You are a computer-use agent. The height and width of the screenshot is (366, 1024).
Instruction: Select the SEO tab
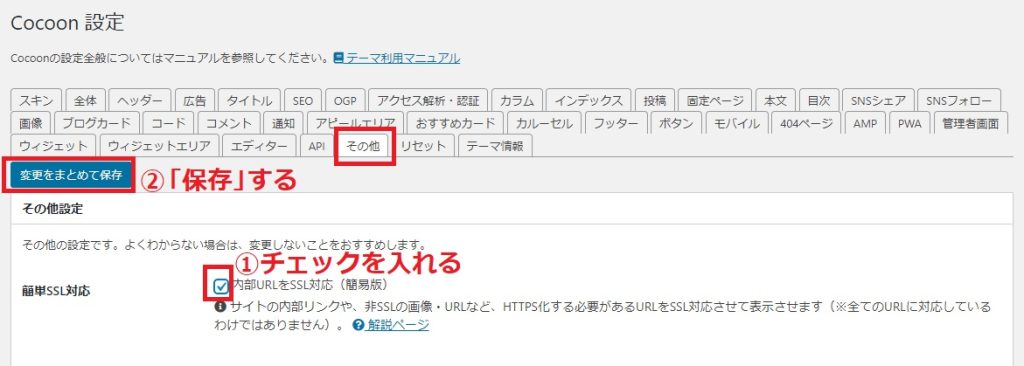pos(303,101)
